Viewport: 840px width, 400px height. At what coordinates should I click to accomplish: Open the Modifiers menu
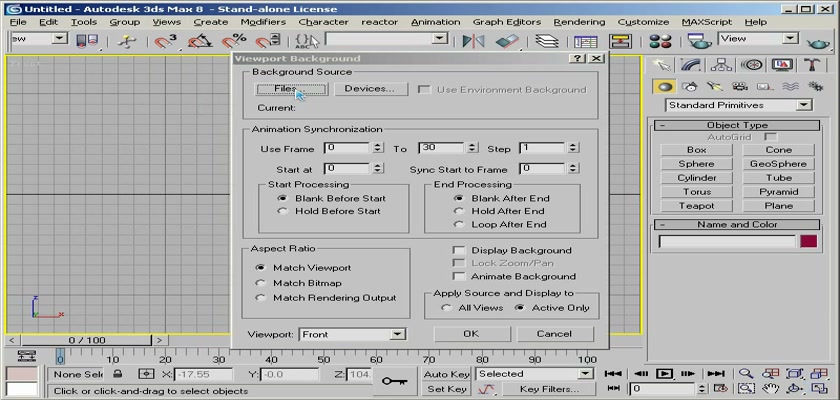263,22
